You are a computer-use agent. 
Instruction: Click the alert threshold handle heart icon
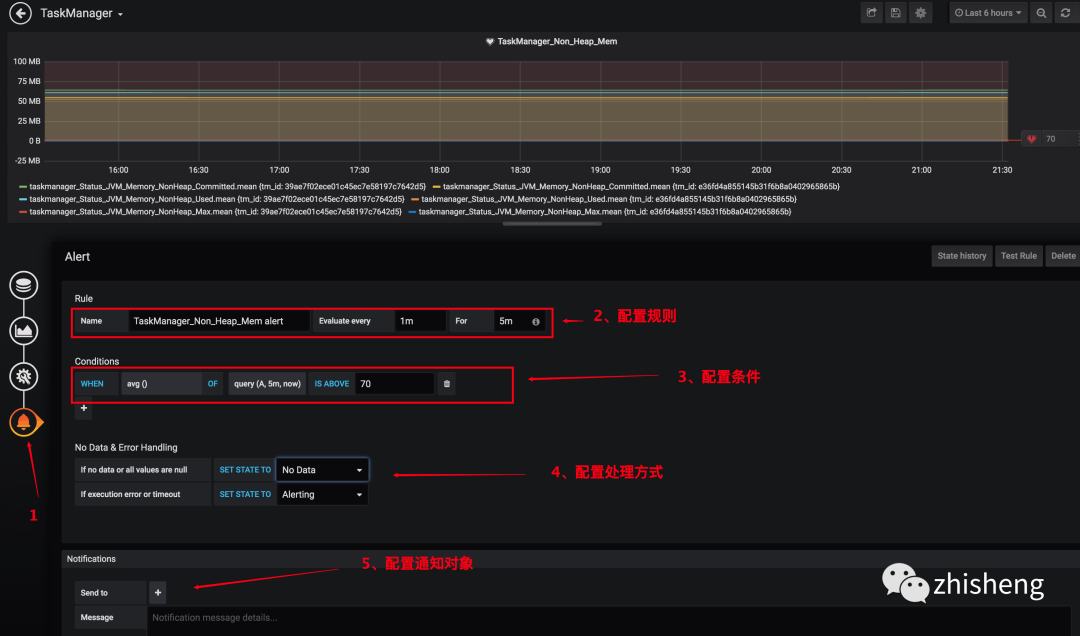[x=1031, y=139]
